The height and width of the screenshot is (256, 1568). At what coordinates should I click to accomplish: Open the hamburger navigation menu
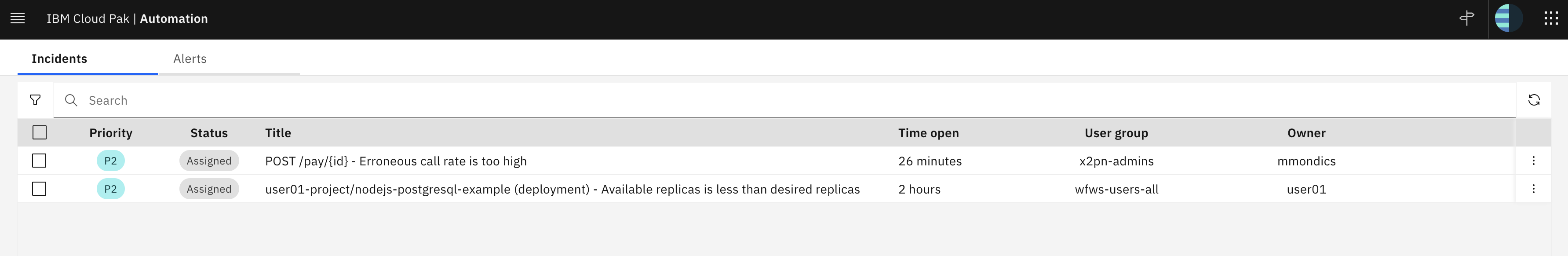coord(18,18)
